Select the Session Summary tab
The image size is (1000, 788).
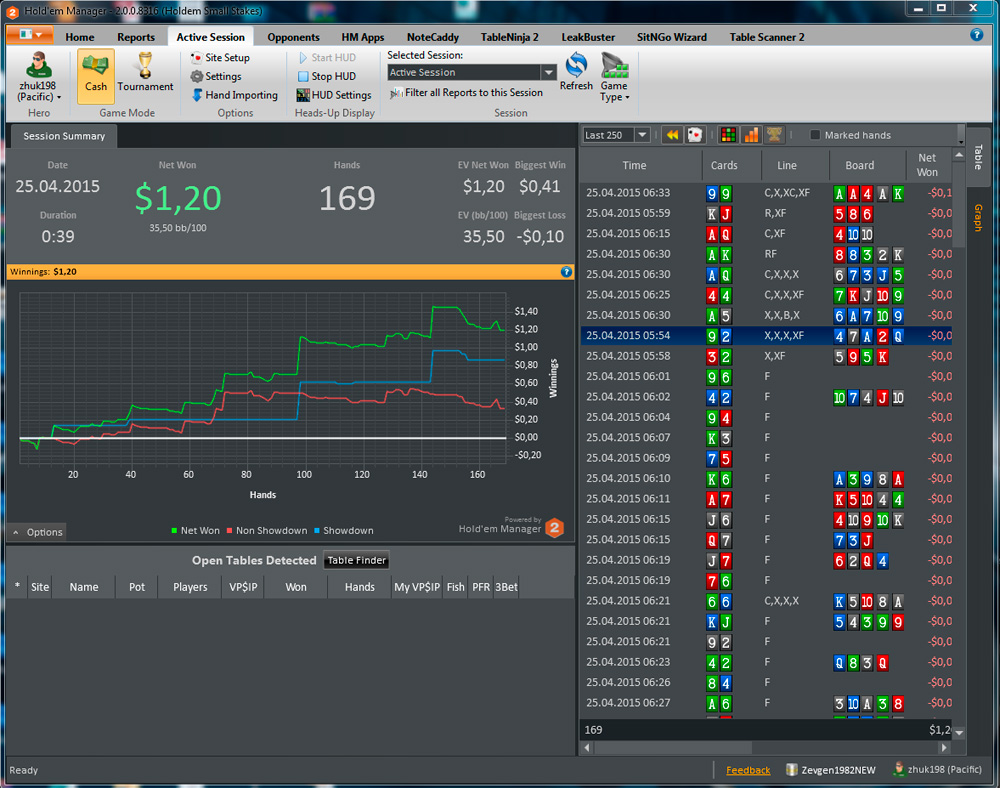64,136
